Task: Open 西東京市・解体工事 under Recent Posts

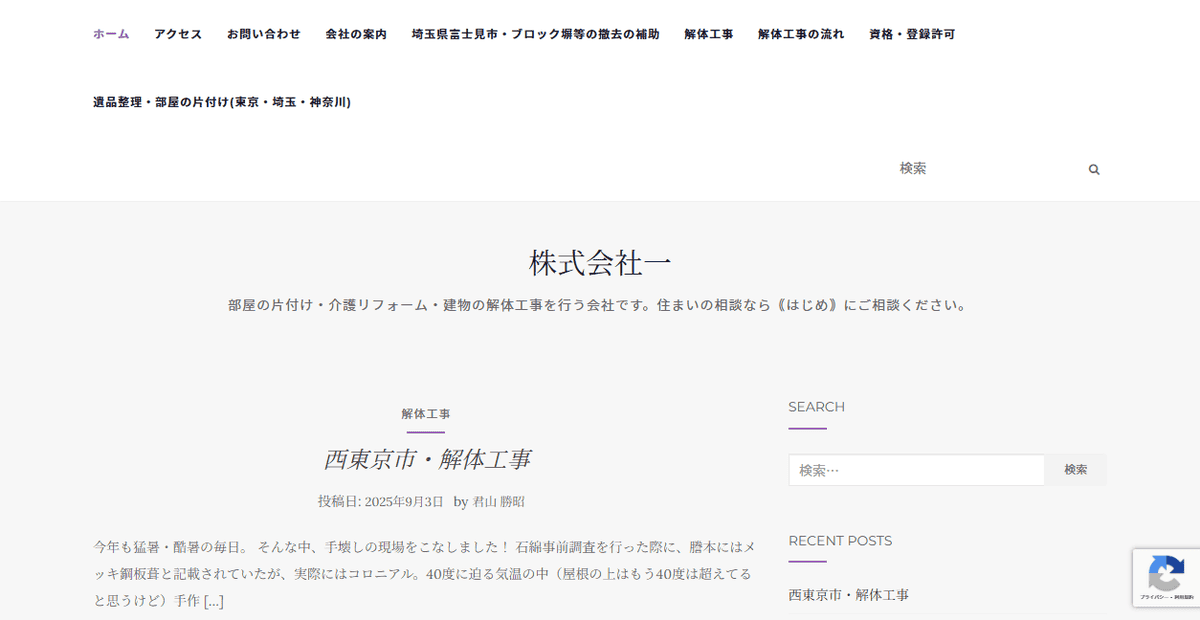Action: point(848,595)
